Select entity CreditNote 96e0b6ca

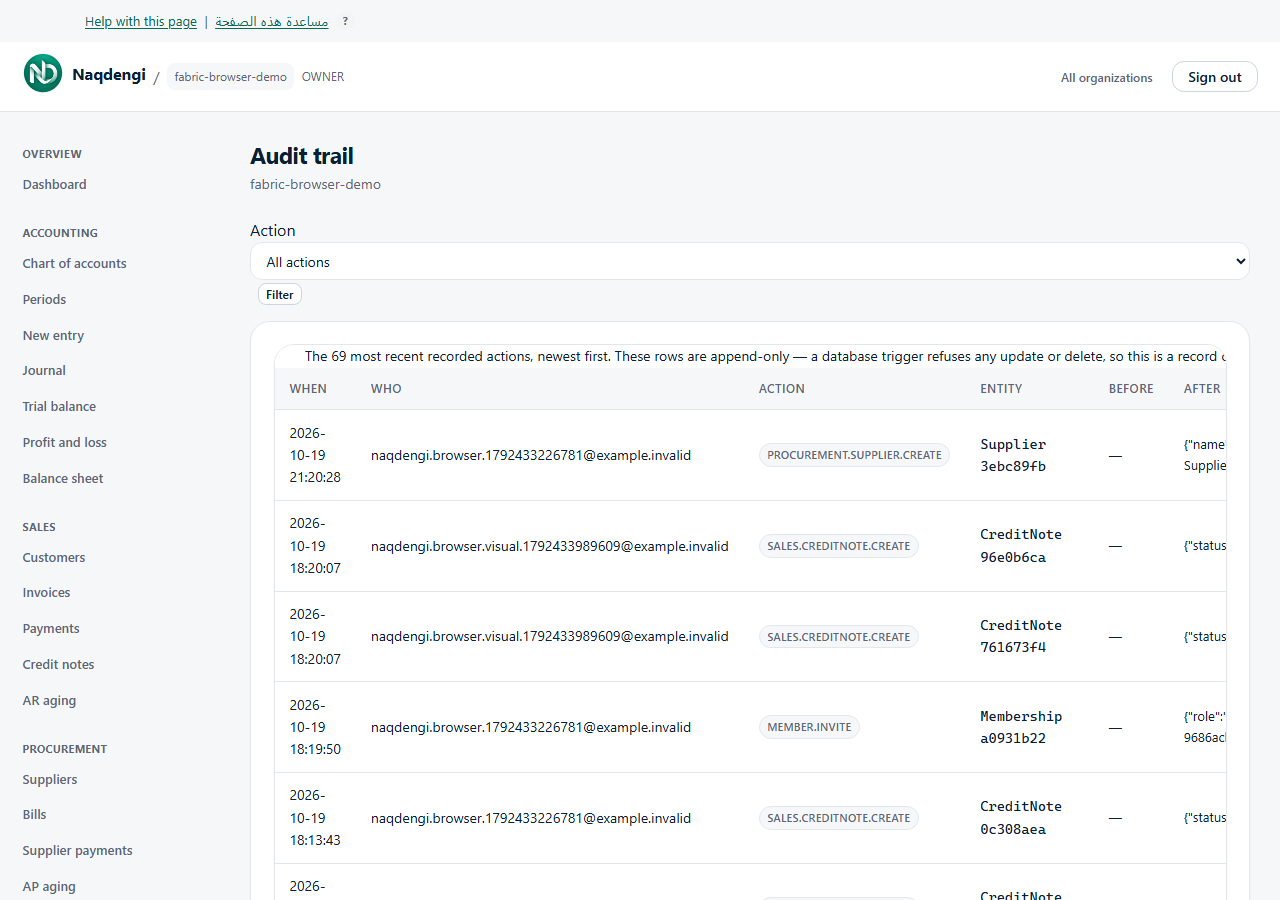click(x=1021, y=546)
